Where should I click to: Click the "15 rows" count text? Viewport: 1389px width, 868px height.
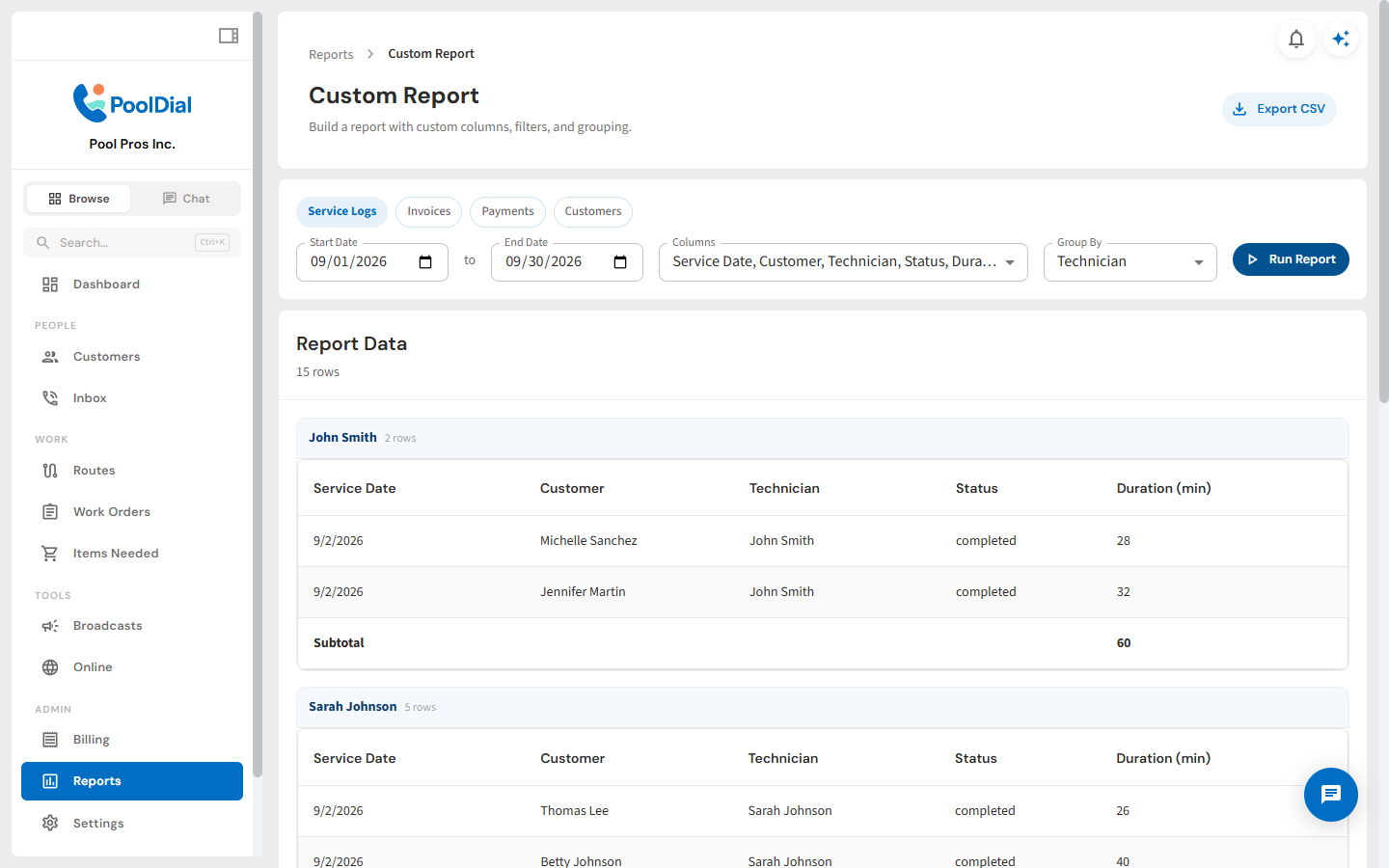tap(317, 372)
